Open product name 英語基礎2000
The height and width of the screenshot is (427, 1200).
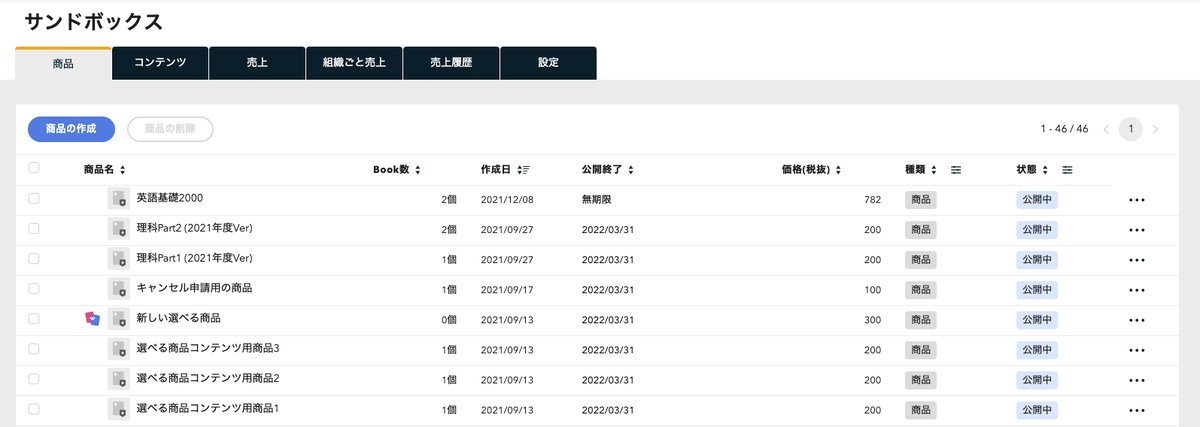pos(170,198)
